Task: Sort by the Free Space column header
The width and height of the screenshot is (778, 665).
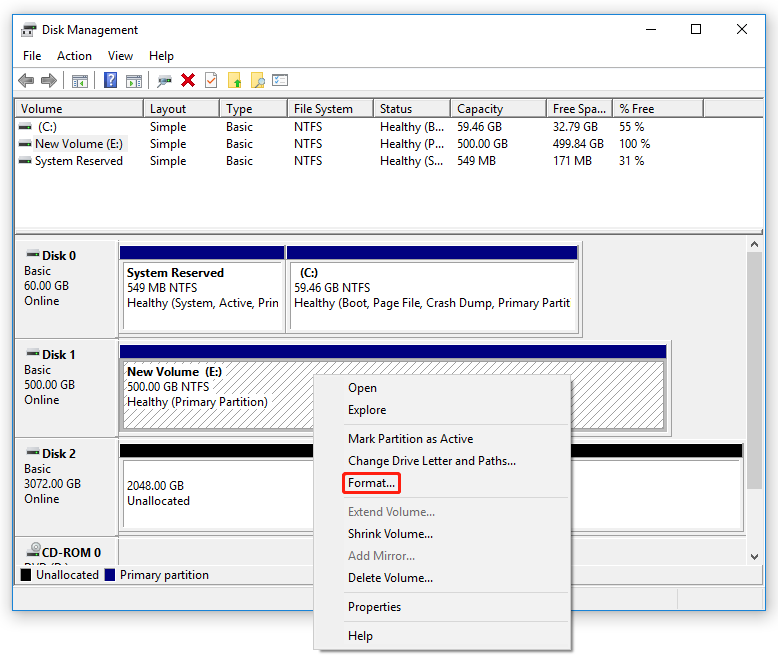Action: pos(580,109)
